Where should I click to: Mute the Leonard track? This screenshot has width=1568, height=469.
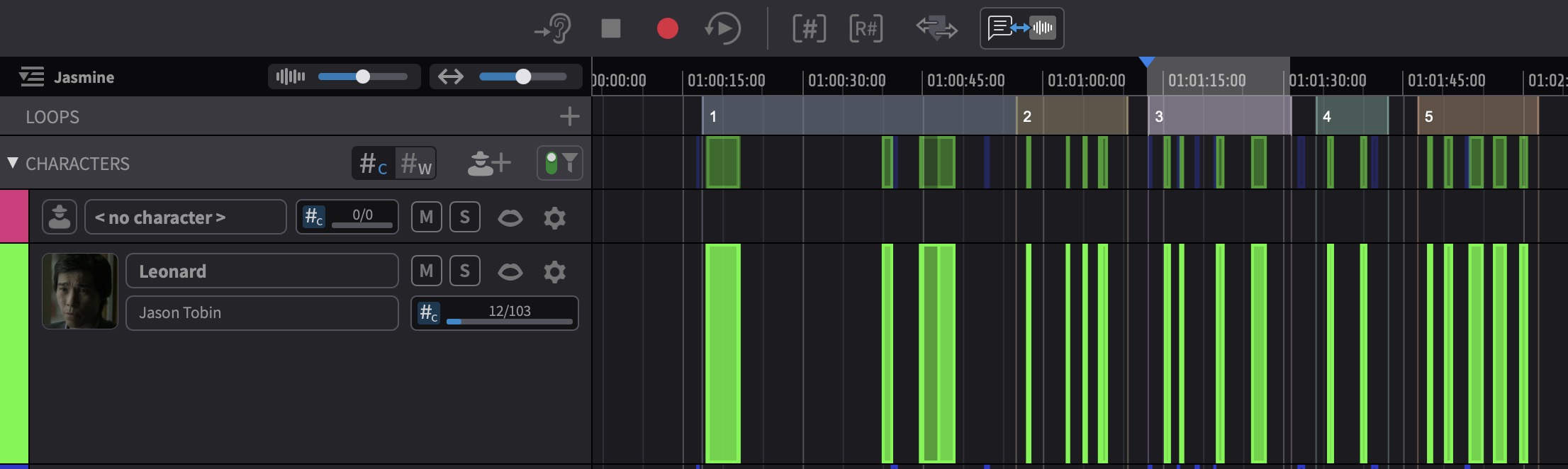pyautogui.click(x=426, y=271)
